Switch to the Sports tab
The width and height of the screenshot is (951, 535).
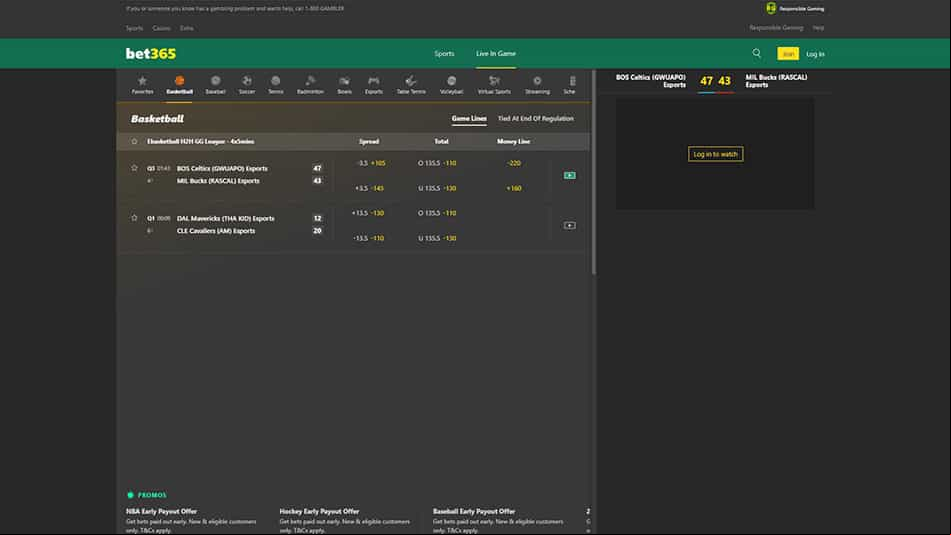(x=444, y=53)
